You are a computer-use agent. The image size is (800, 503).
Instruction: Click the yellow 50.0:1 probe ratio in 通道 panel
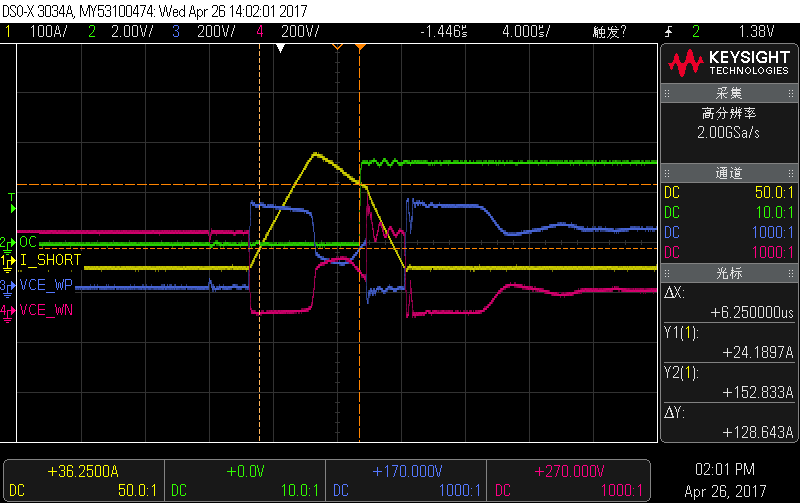point(774,192)
